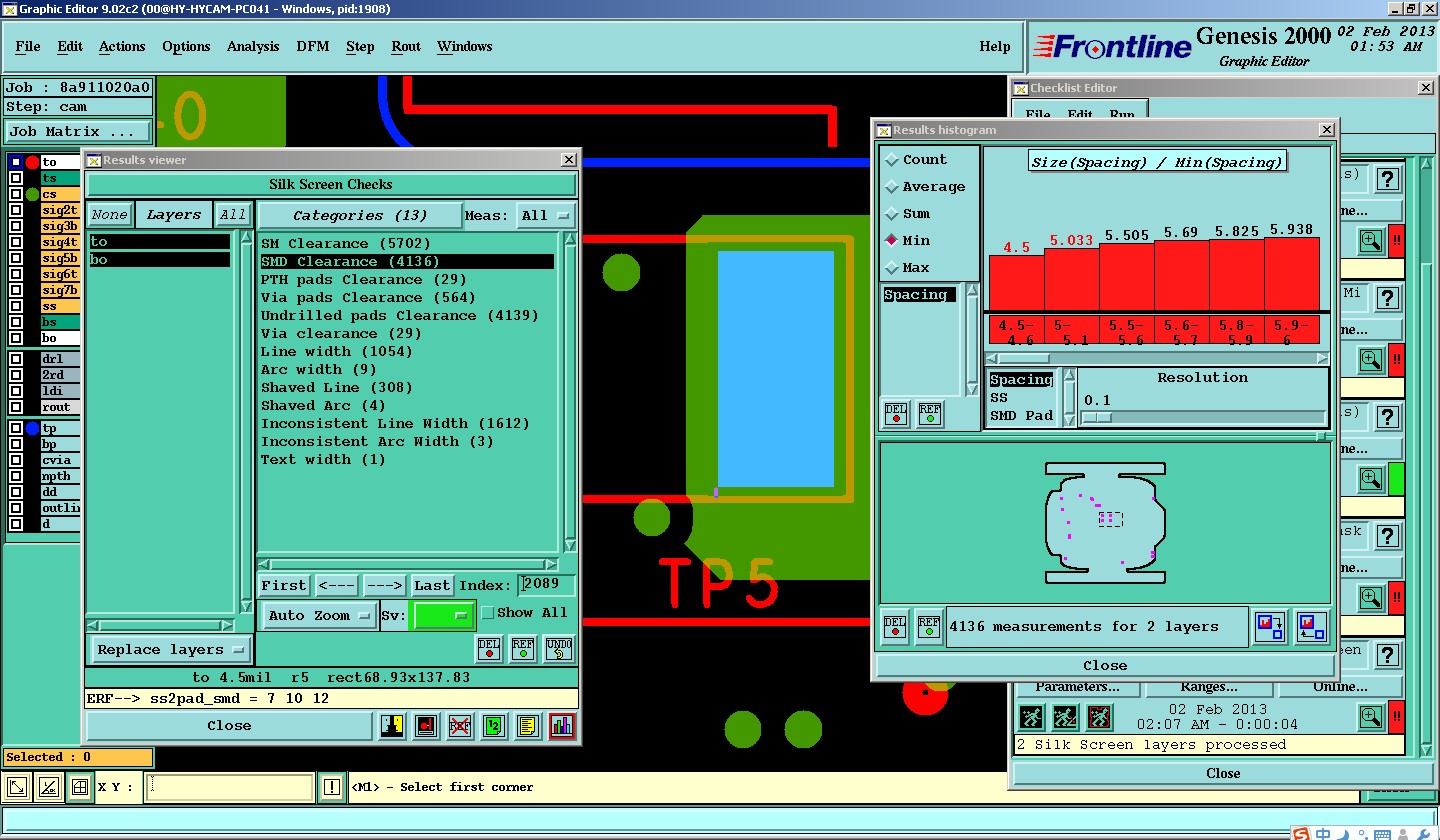
Task: Click the previous result '<---' button
Action: (336, 586)
